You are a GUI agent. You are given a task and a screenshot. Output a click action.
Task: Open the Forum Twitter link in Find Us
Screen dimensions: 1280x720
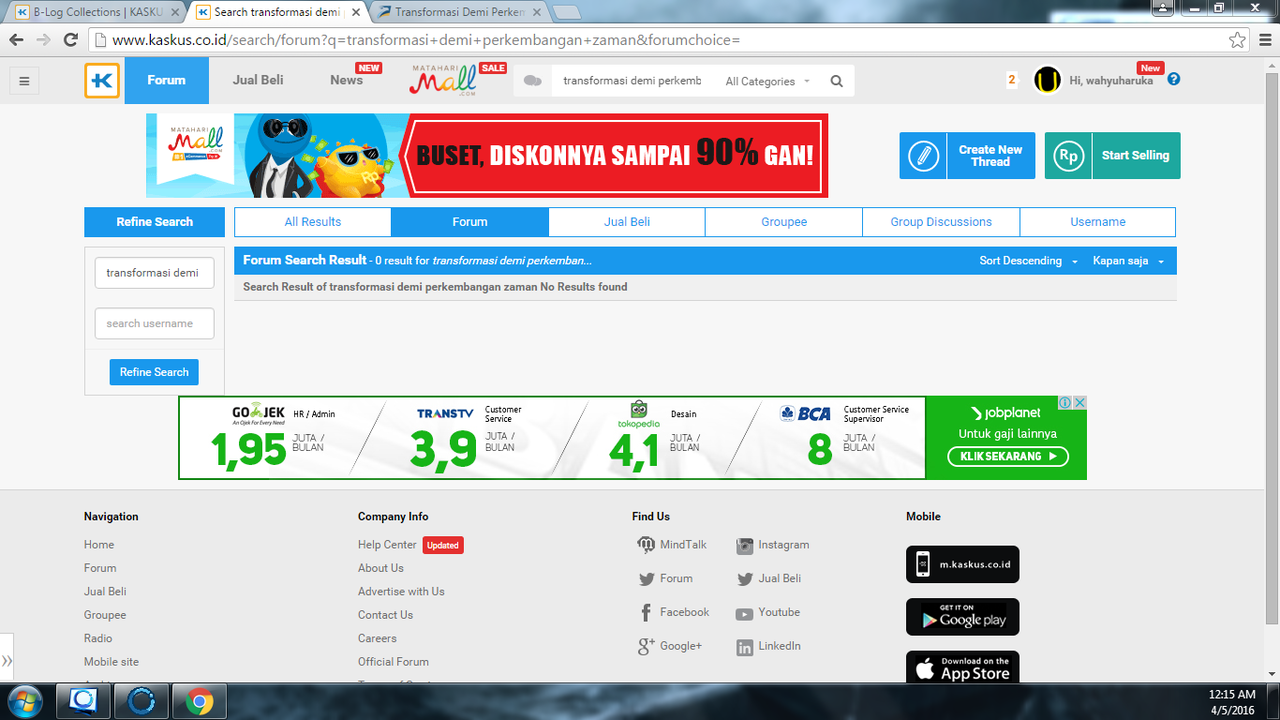(665, 579)
